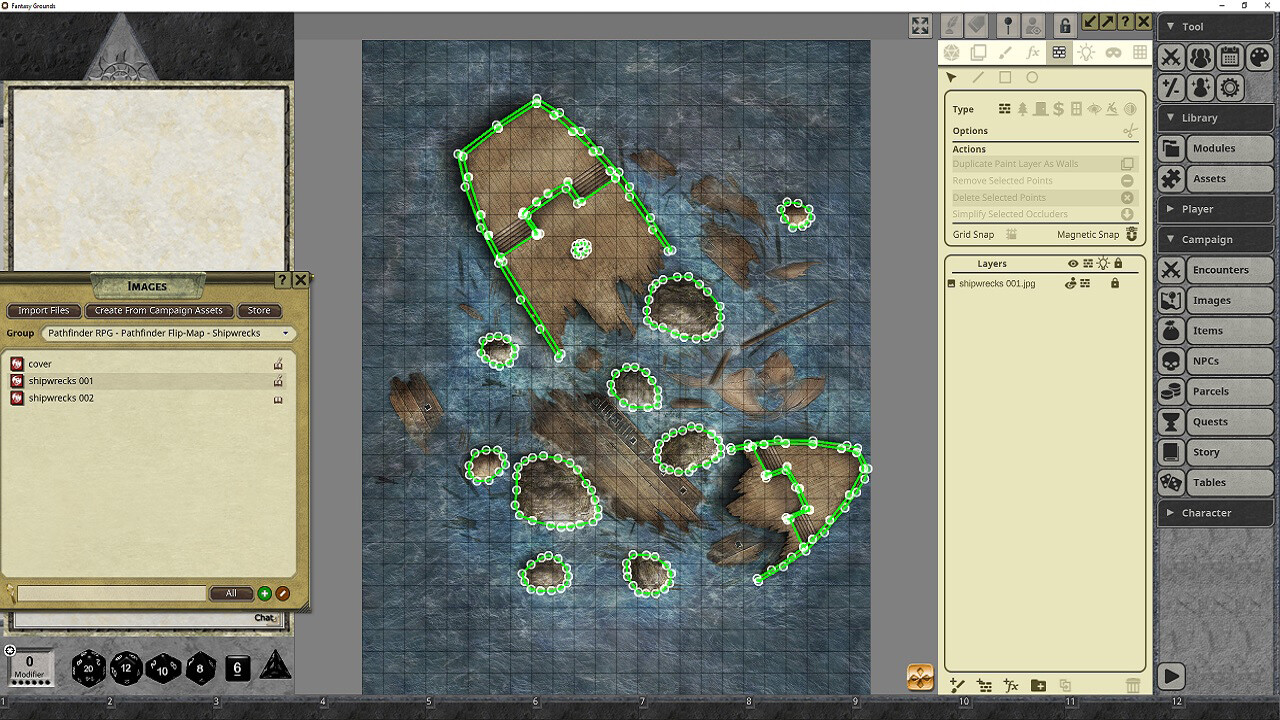The image size is (1280, 720).
Task: Click the Import Files button
Action: (43, 310)
